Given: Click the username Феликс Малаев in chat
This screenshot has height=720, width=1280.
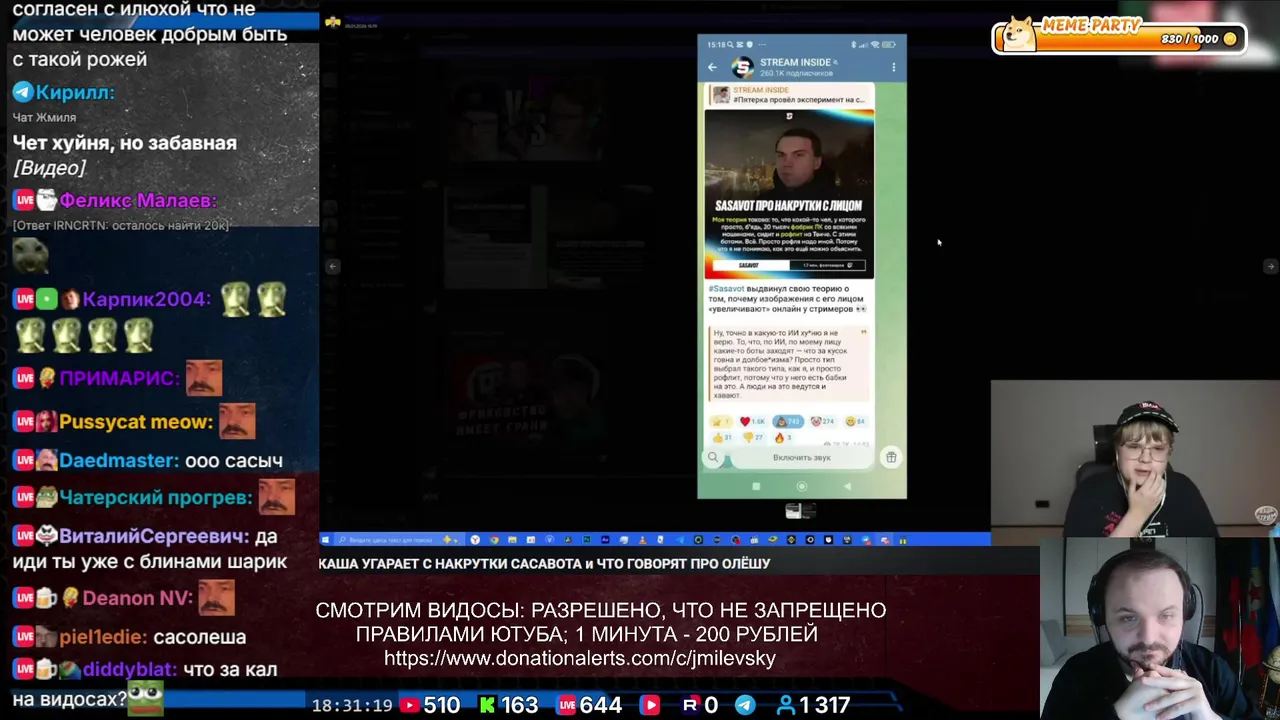Looking at the screenshot, I should click(x=138, y=200).
